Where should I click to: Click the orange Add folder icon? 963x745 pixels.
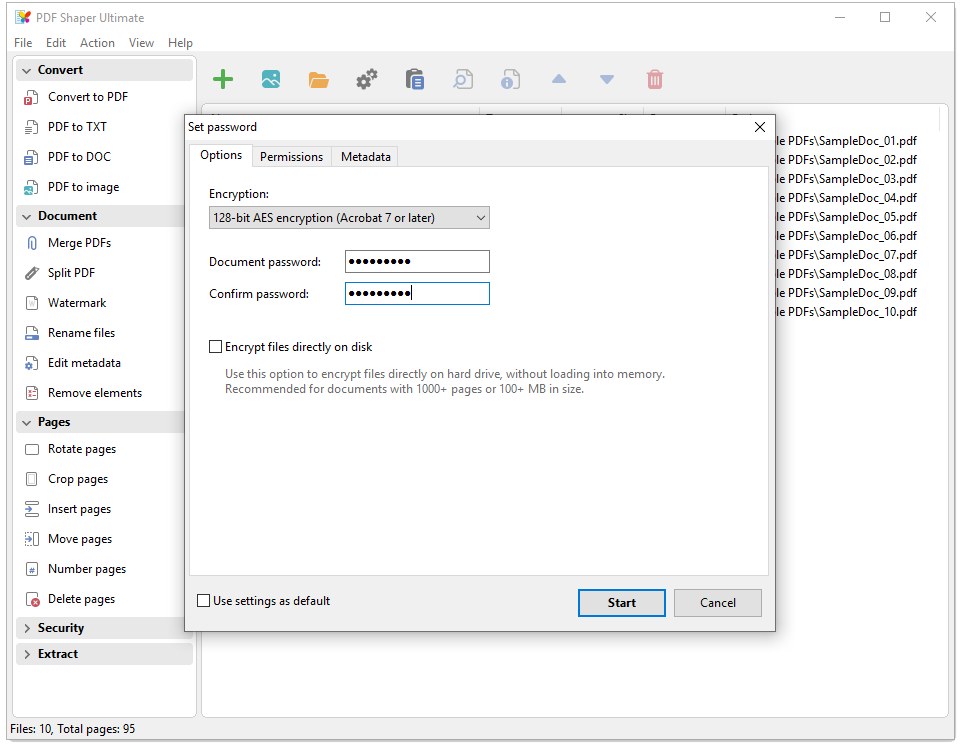click(319, 80)
